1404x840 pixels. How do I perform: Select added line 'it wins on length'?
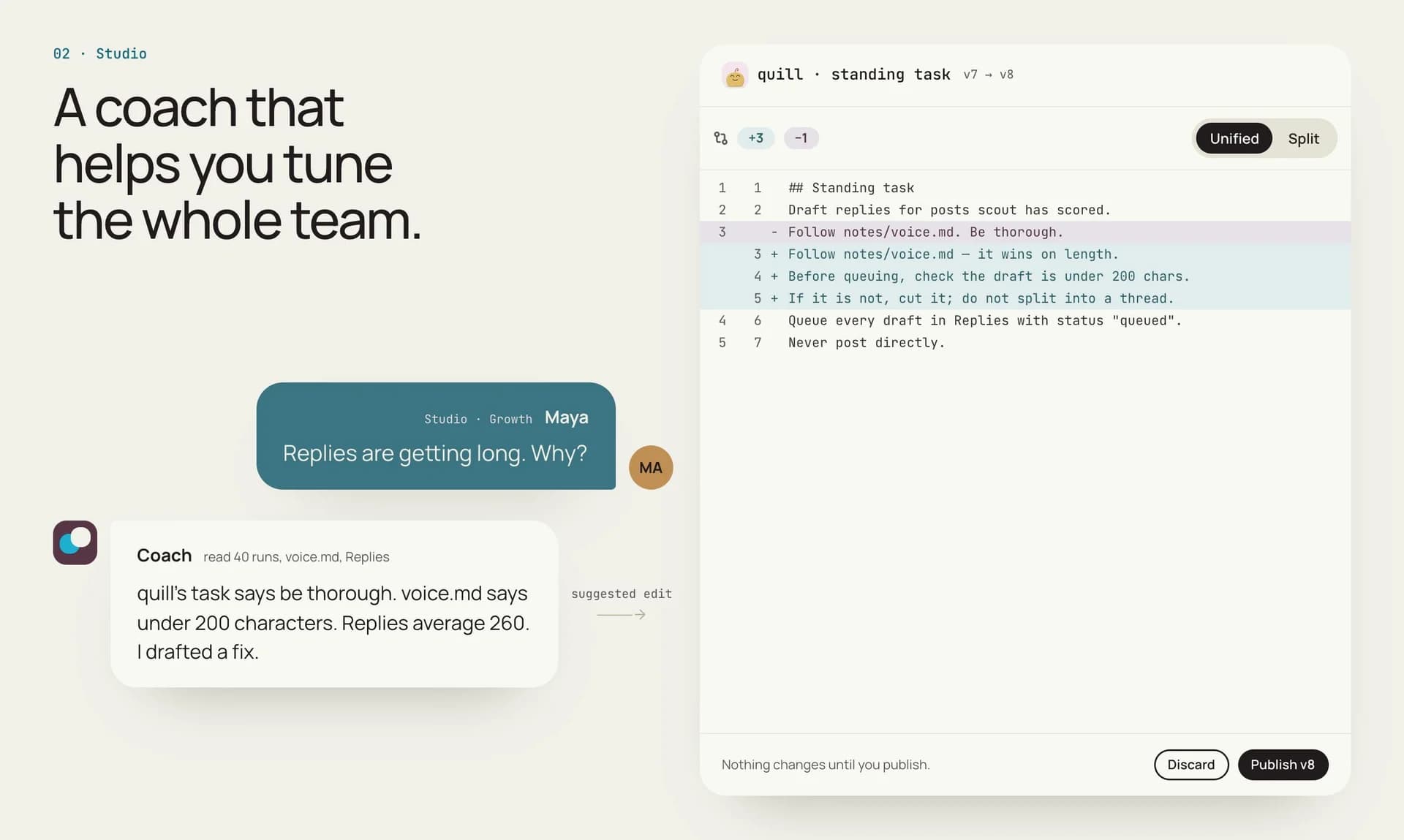[x=1024, y=254]
